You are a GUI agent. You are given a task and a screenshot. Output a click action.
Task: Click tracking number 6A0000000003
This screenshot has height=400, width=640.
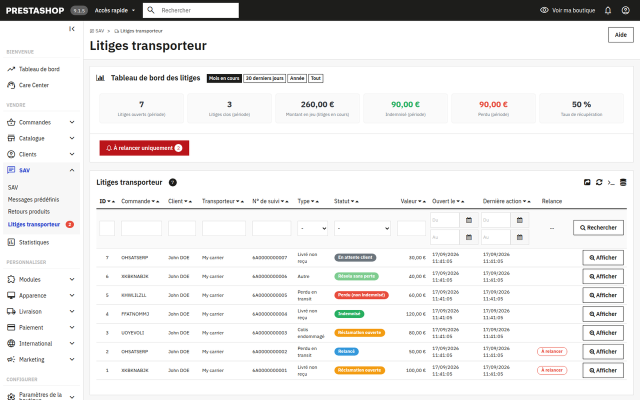click(x=270, y=333)
